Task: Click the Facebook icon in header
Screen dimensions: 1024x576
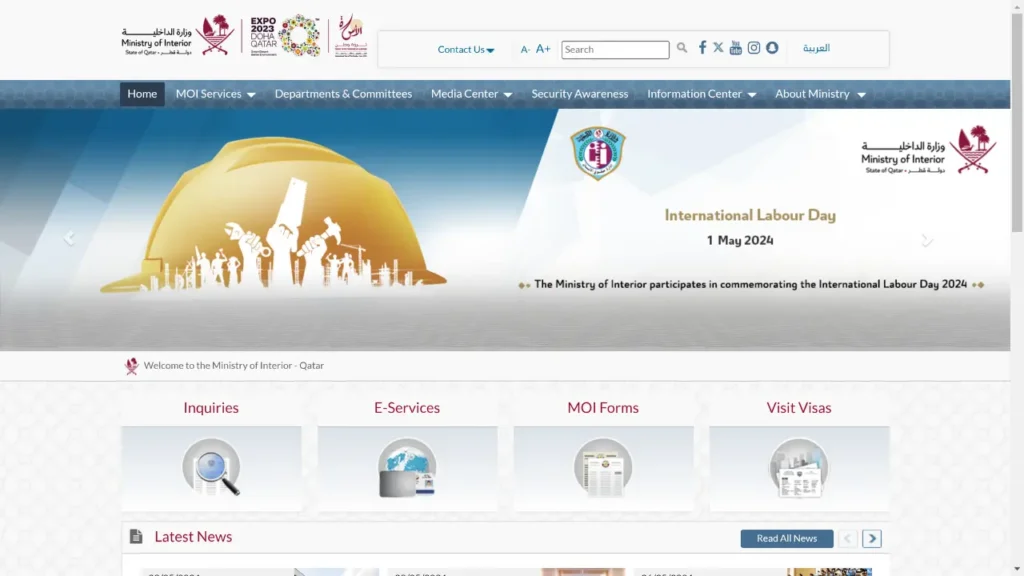Action: 702,48
